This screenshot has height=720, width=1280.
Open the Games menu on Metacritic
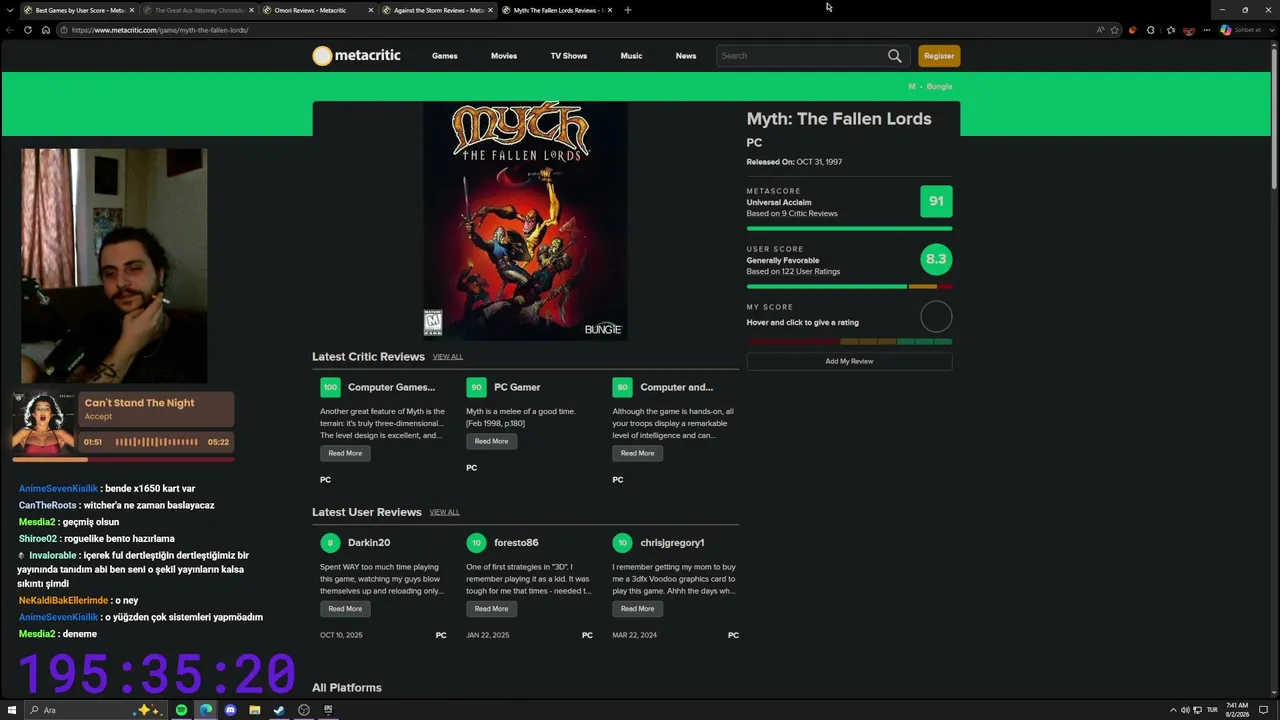click(x=445, y=56)
